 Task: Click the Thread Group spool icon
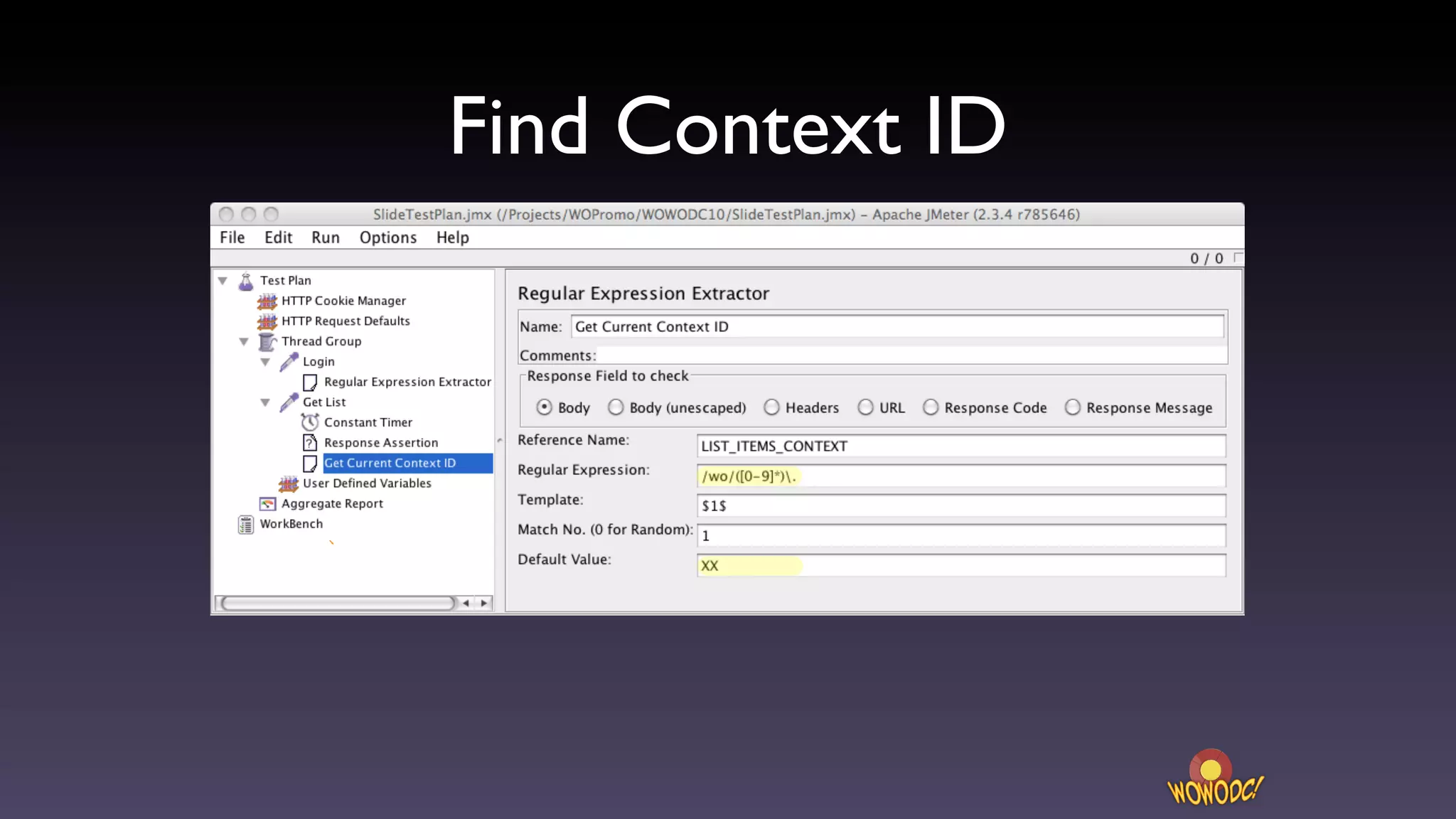[x=267, y=342]
